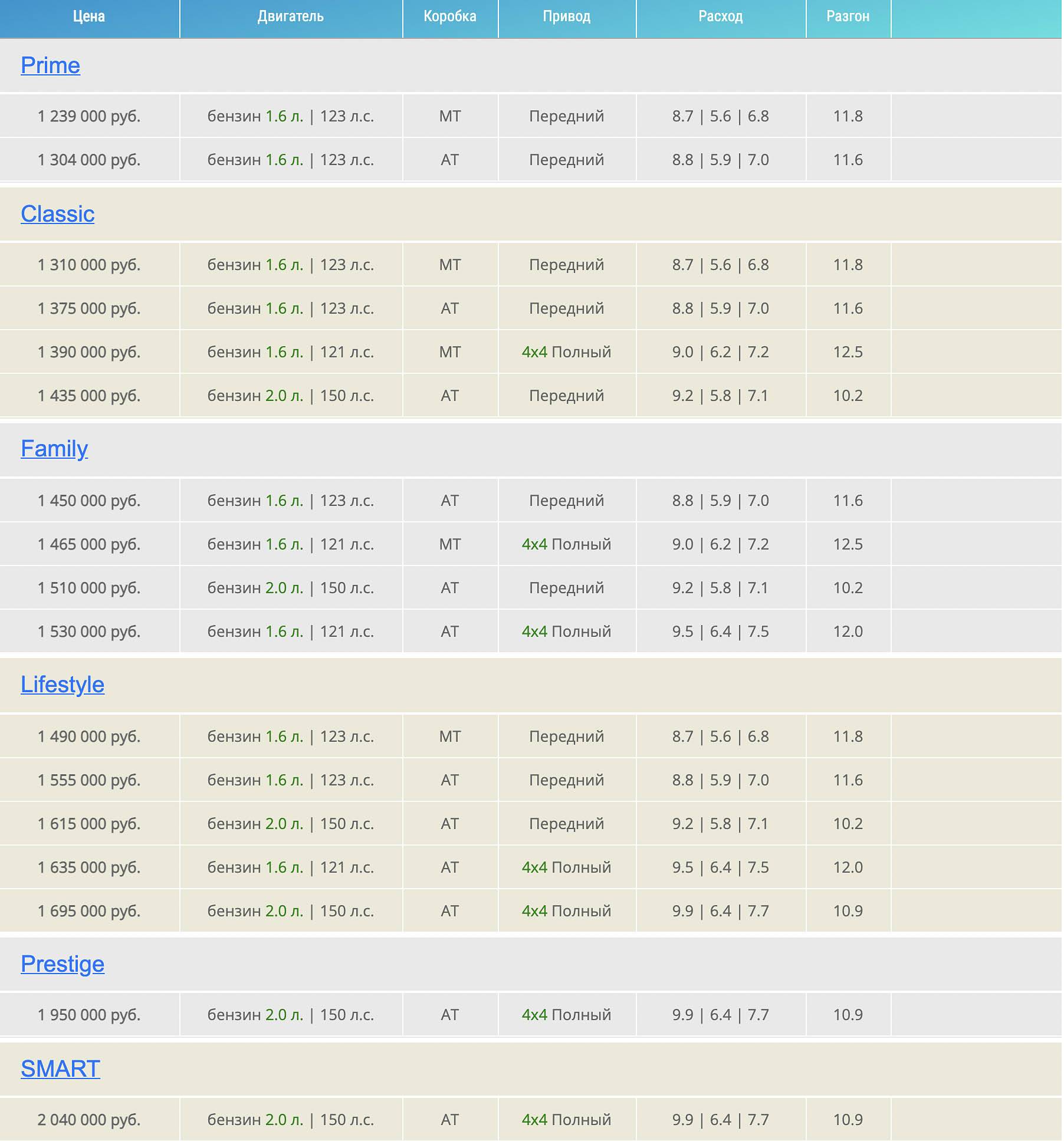Go to the Prestige trim link

click(x=63, y=964)
